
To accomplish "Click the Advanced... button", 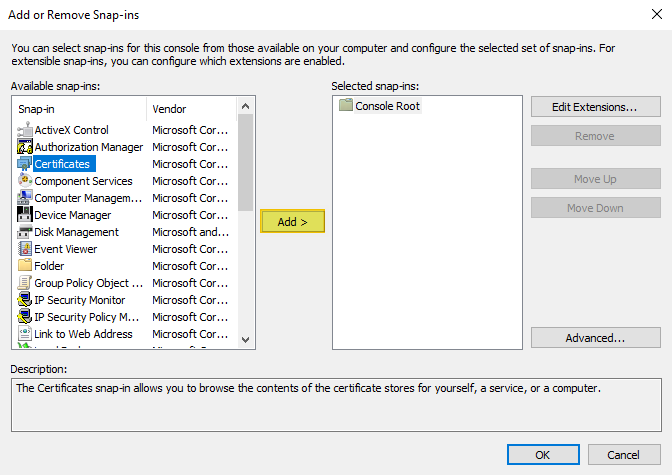I will click(595, 338).
